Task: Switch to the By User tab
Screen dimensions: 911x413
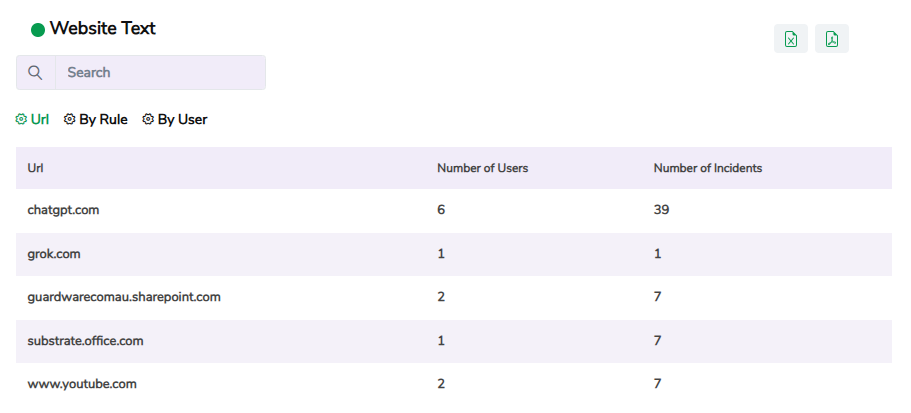Action: click(182, 119)
